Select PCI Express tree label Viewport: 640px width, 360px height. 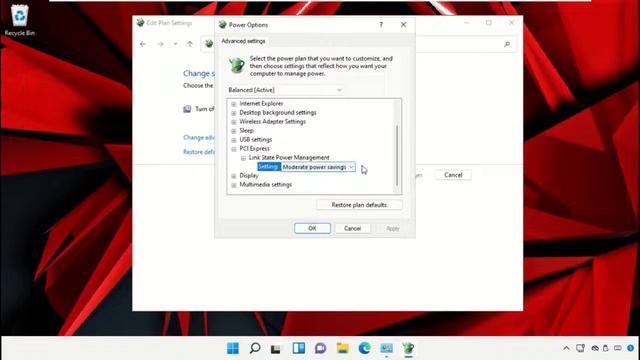coord(254,149)
